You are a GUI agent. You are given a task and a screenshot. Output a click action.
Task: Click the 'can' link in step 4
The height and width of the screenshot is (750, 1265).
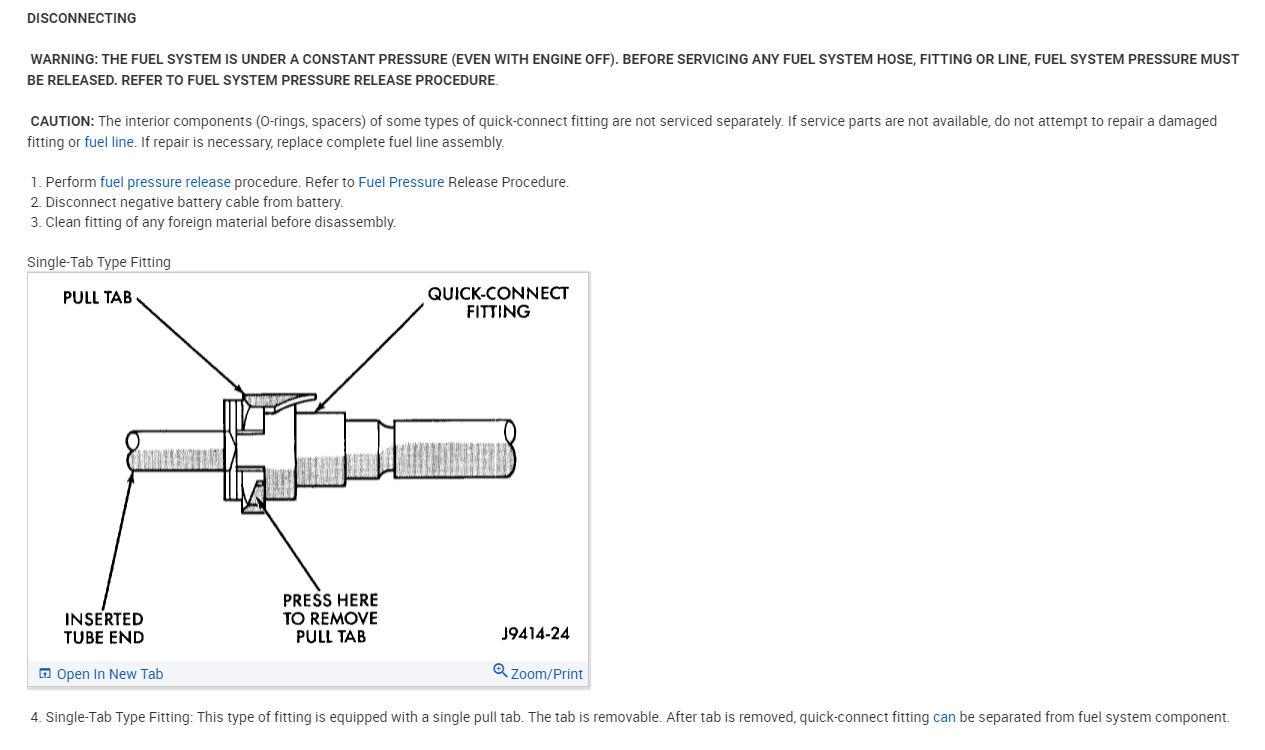point(944,717)
